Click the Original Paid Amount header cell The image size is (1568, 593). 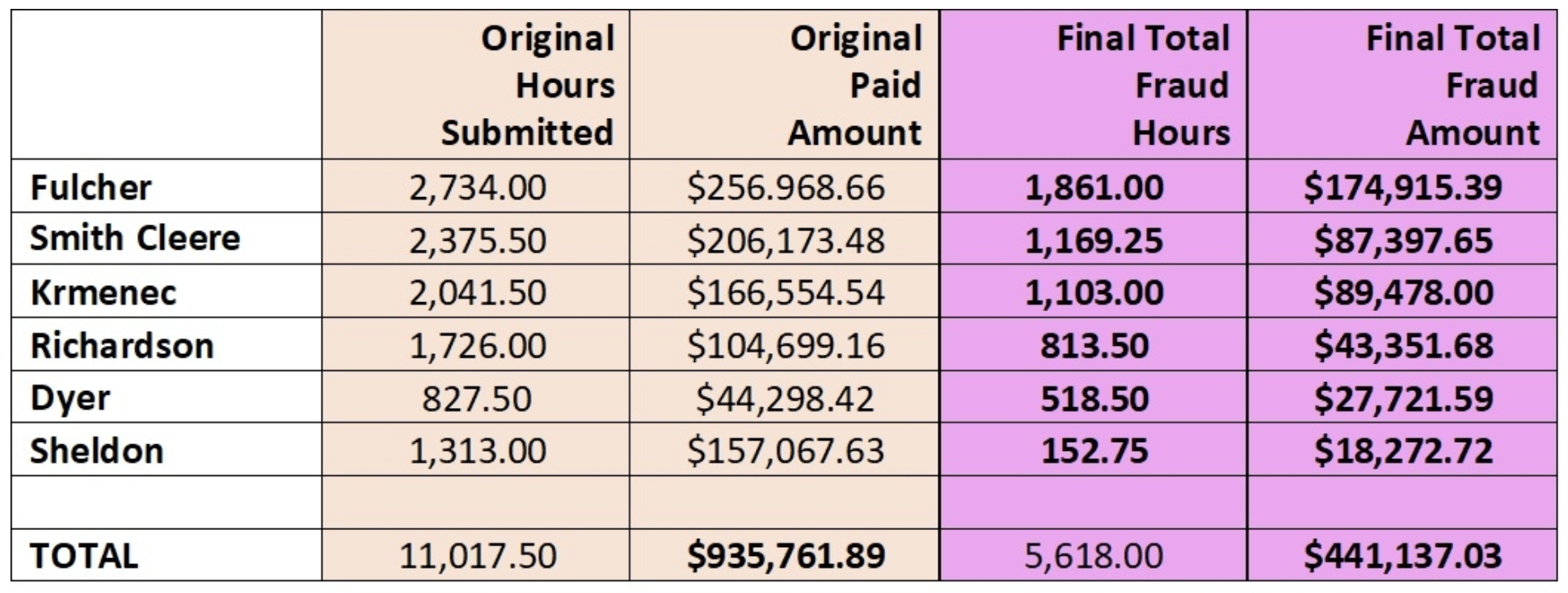pyautogui.click(x=784, y=85)
